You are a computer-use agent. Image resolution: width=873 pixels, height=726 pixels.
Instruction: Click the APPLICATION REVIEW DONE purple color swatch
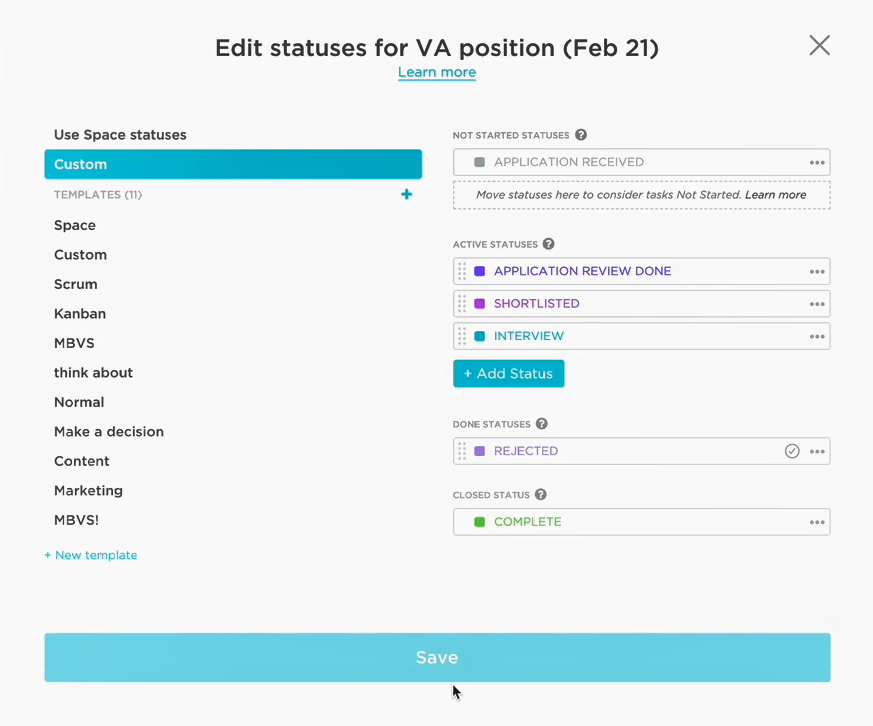pyautogui.click(x=479, y=271)
